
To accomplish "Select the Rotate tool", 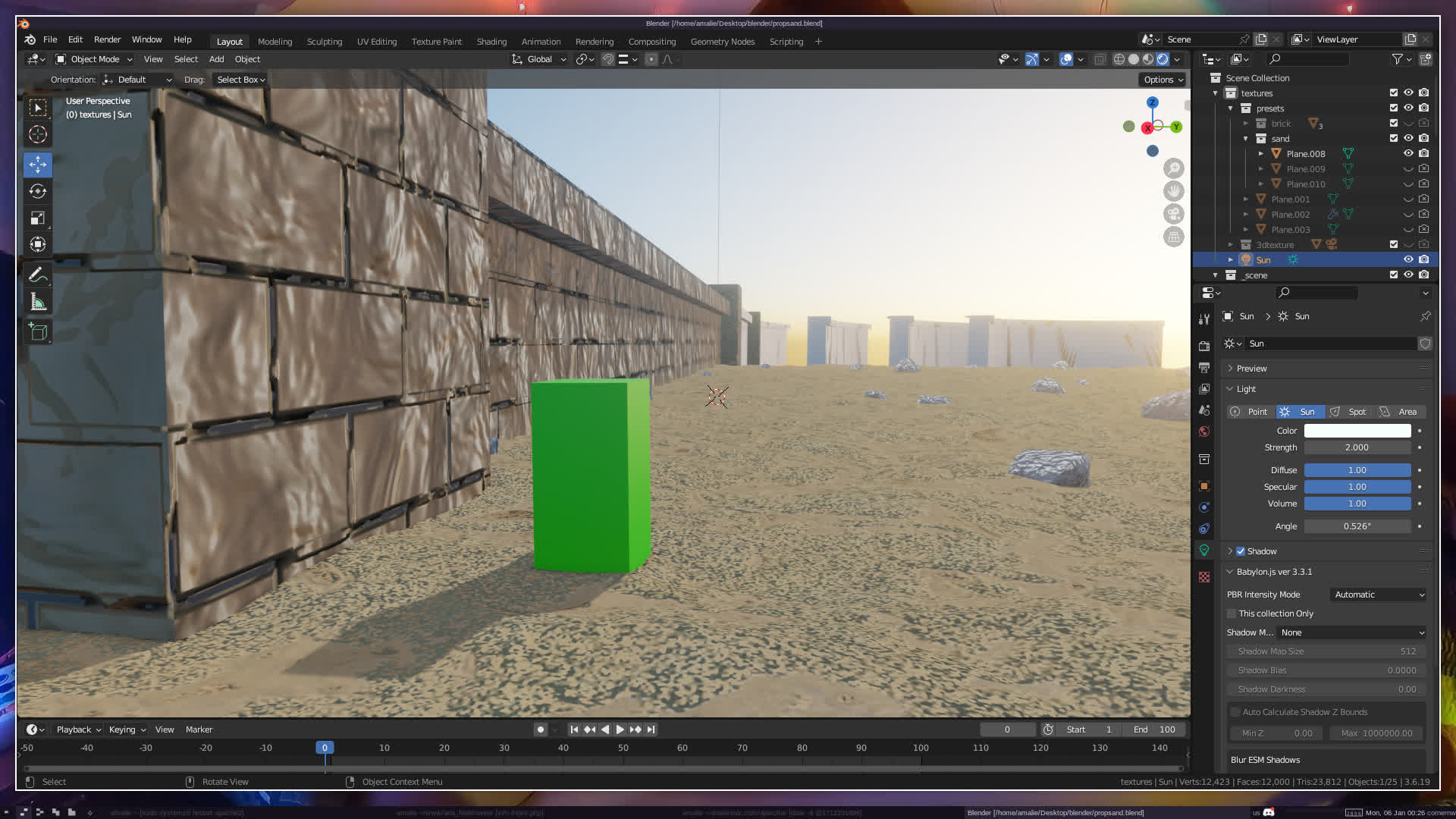I will (x=38, y=191).
